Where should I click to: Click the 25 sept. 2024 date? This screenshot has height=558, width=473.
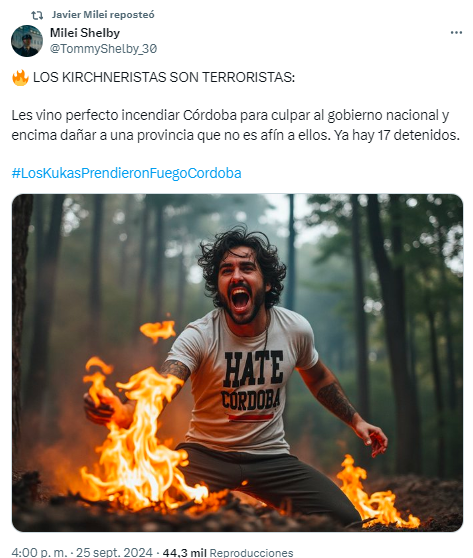[114, 552]
